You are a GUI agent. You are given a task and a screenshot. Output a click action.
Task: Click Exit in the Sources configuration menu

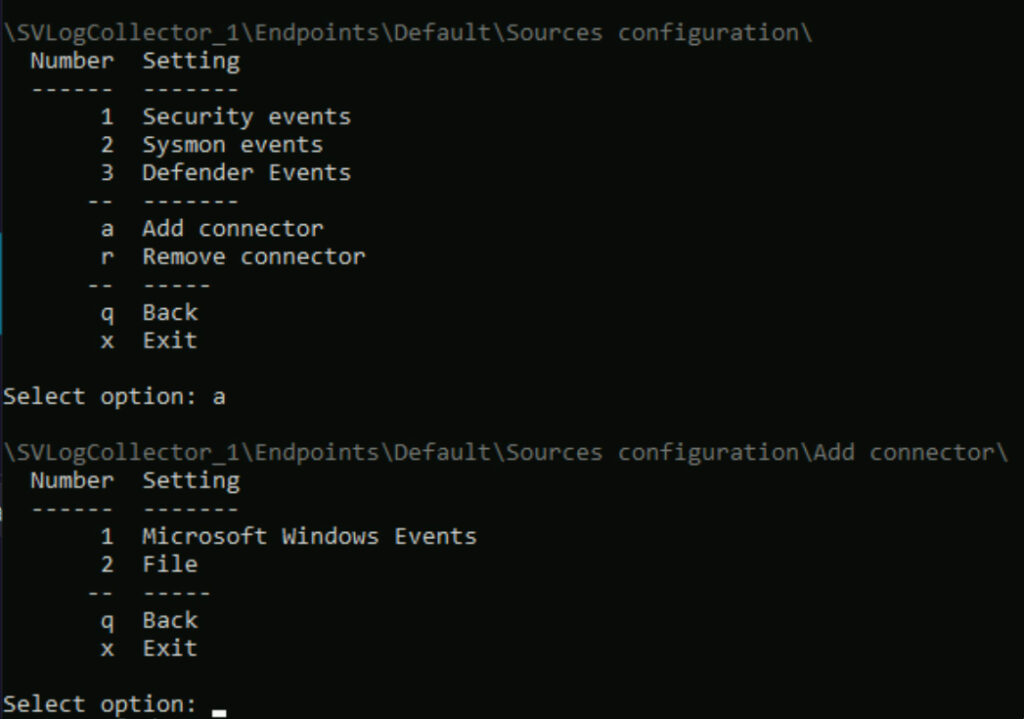170,341
